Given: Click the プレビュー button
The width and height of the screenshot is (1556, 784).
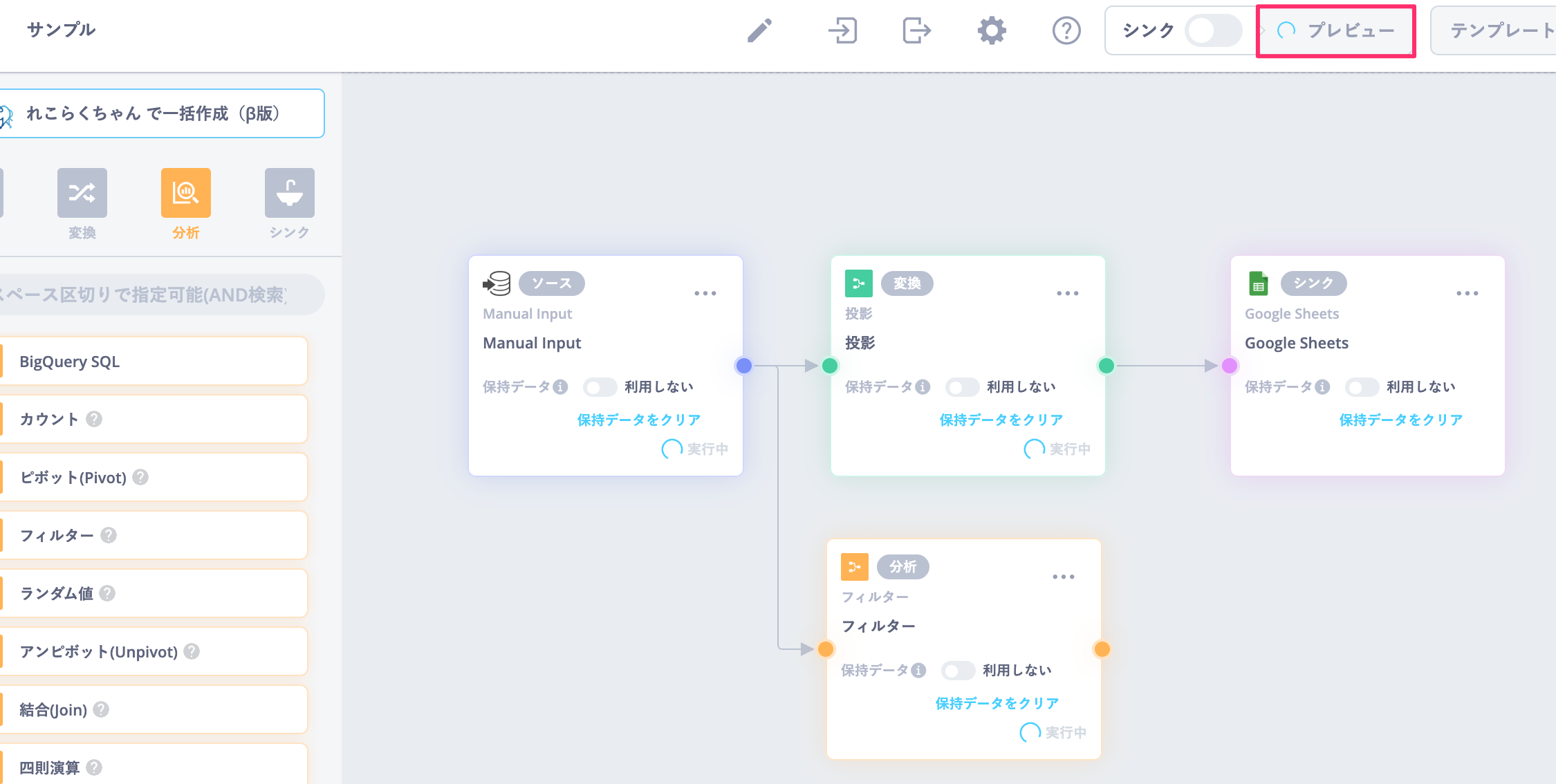Looking at the screenshot, I should point(1336,30).
